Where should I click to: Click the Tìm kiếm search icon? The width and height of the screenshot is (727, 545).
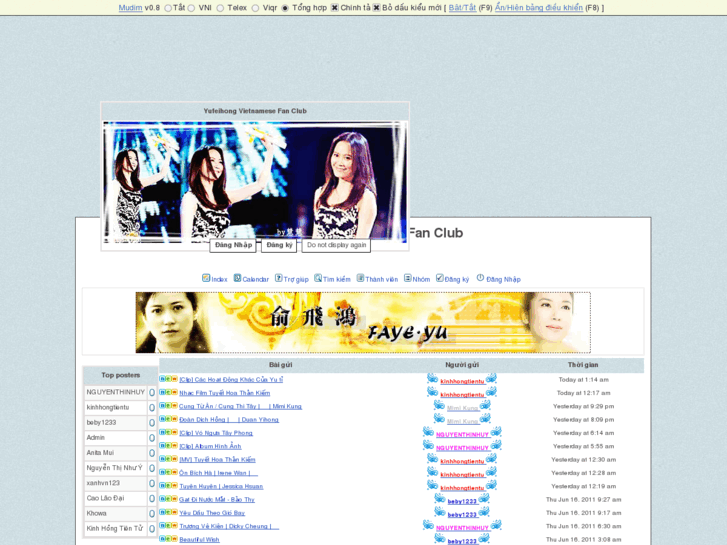(x=318, y=278)
